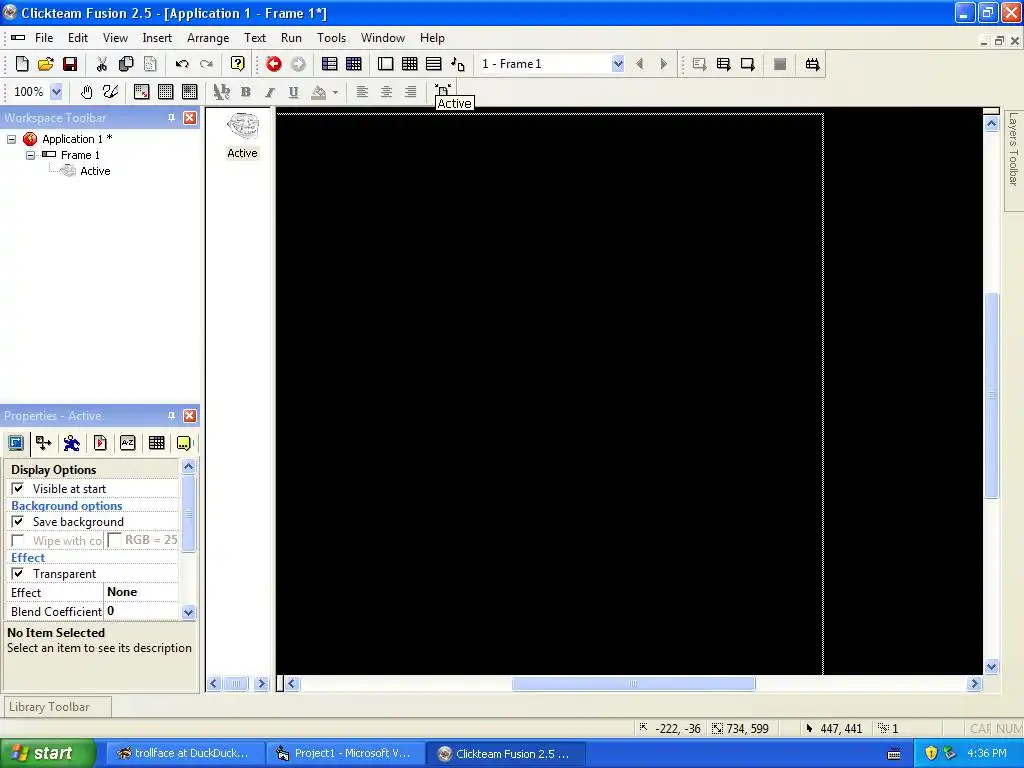Open the Run menu
The height and width of the screenshot is (768, 1024).
[291, 38]
